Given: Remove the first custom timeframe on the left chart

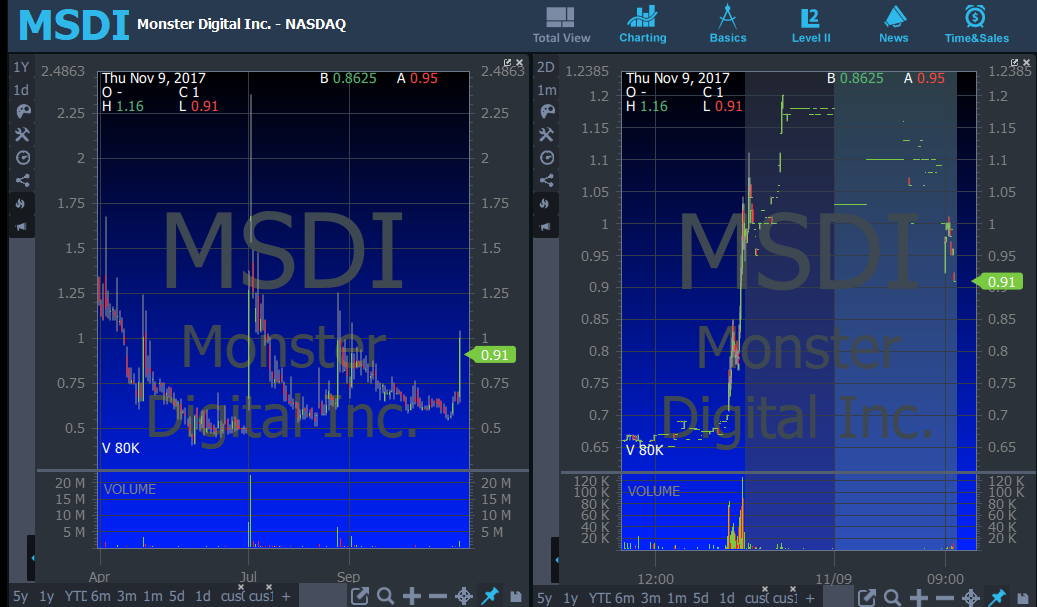Looking at the screenshot, I should click(241, 587).
